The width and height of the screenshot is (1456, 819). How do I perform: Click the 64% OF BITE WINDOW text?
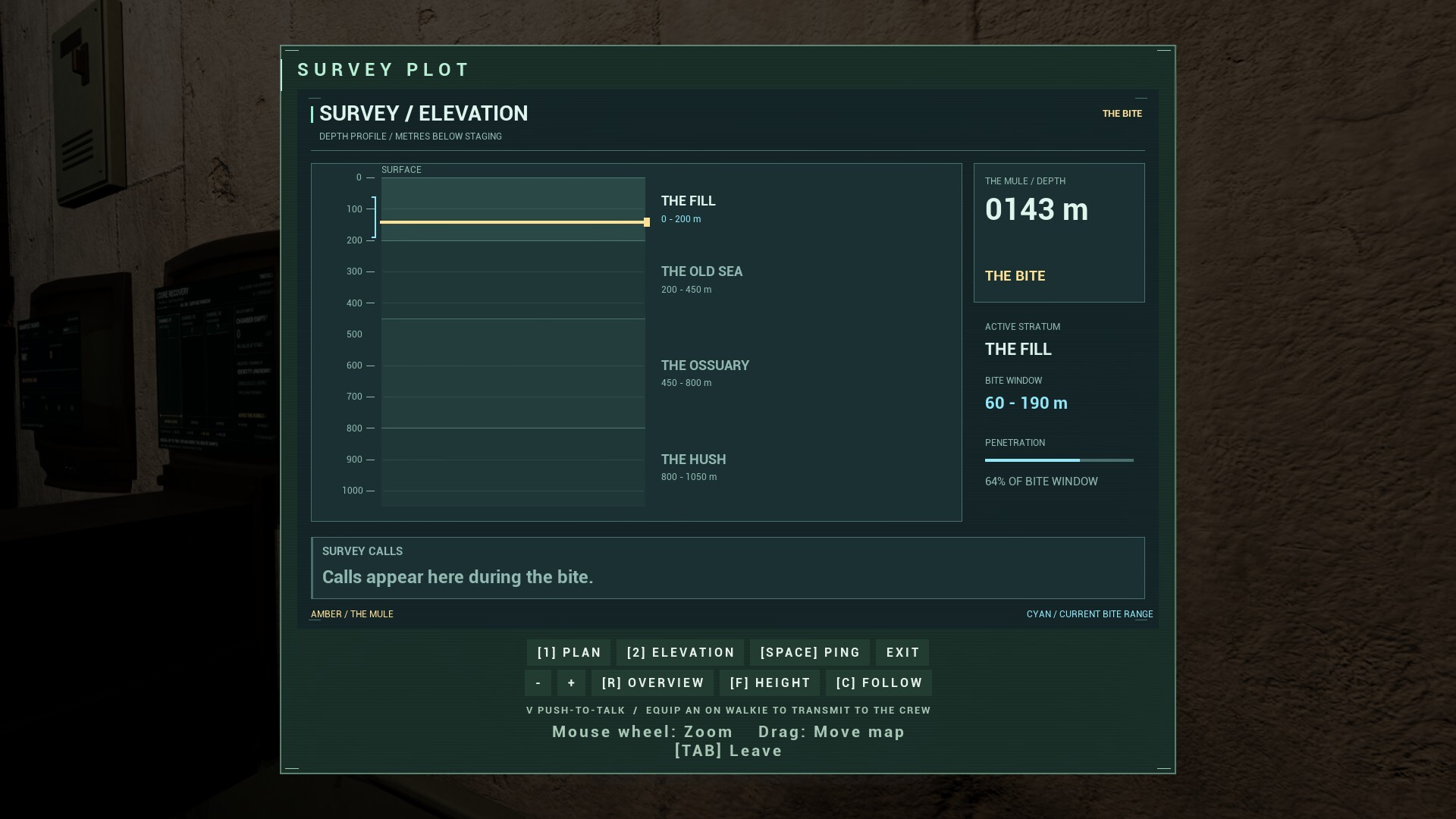(1041, 482)
